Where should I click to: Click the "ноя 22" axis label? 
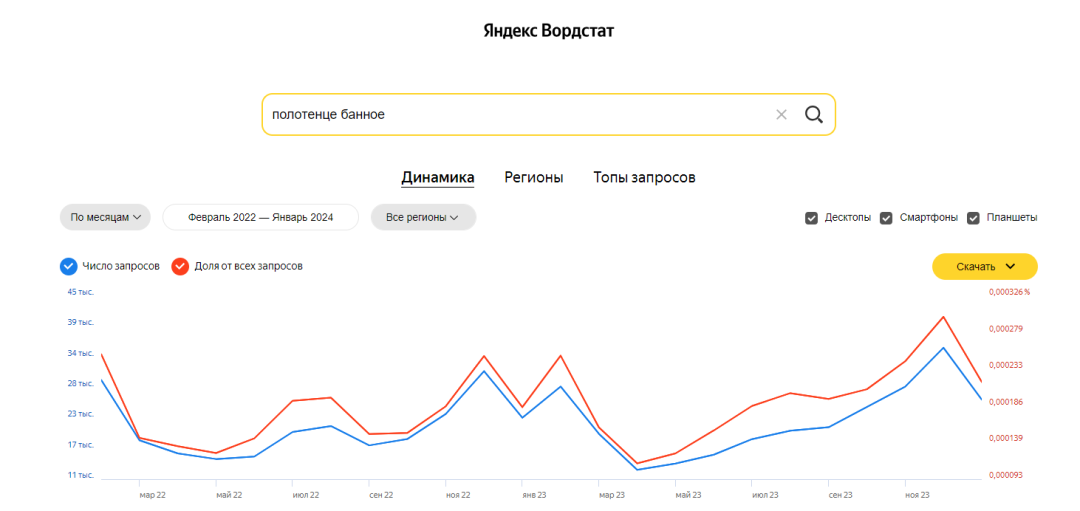click(458, 494)
